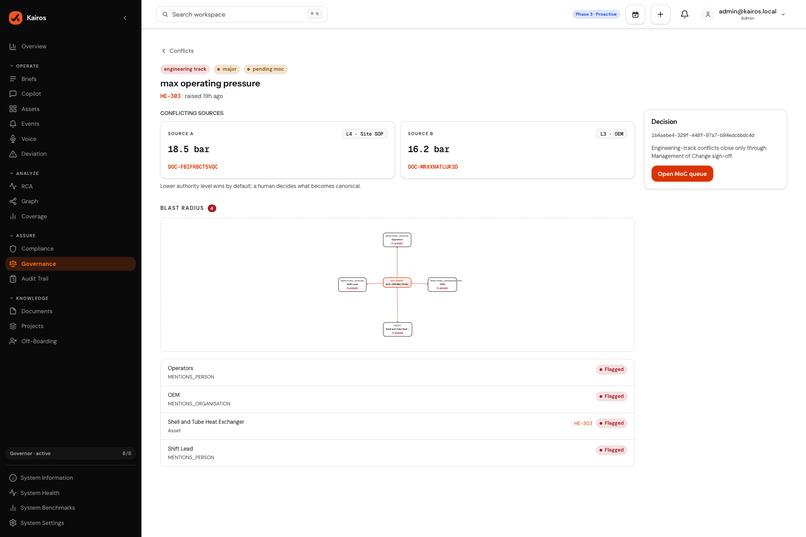
Task: Click the plus create button
Action: [660, 14]
